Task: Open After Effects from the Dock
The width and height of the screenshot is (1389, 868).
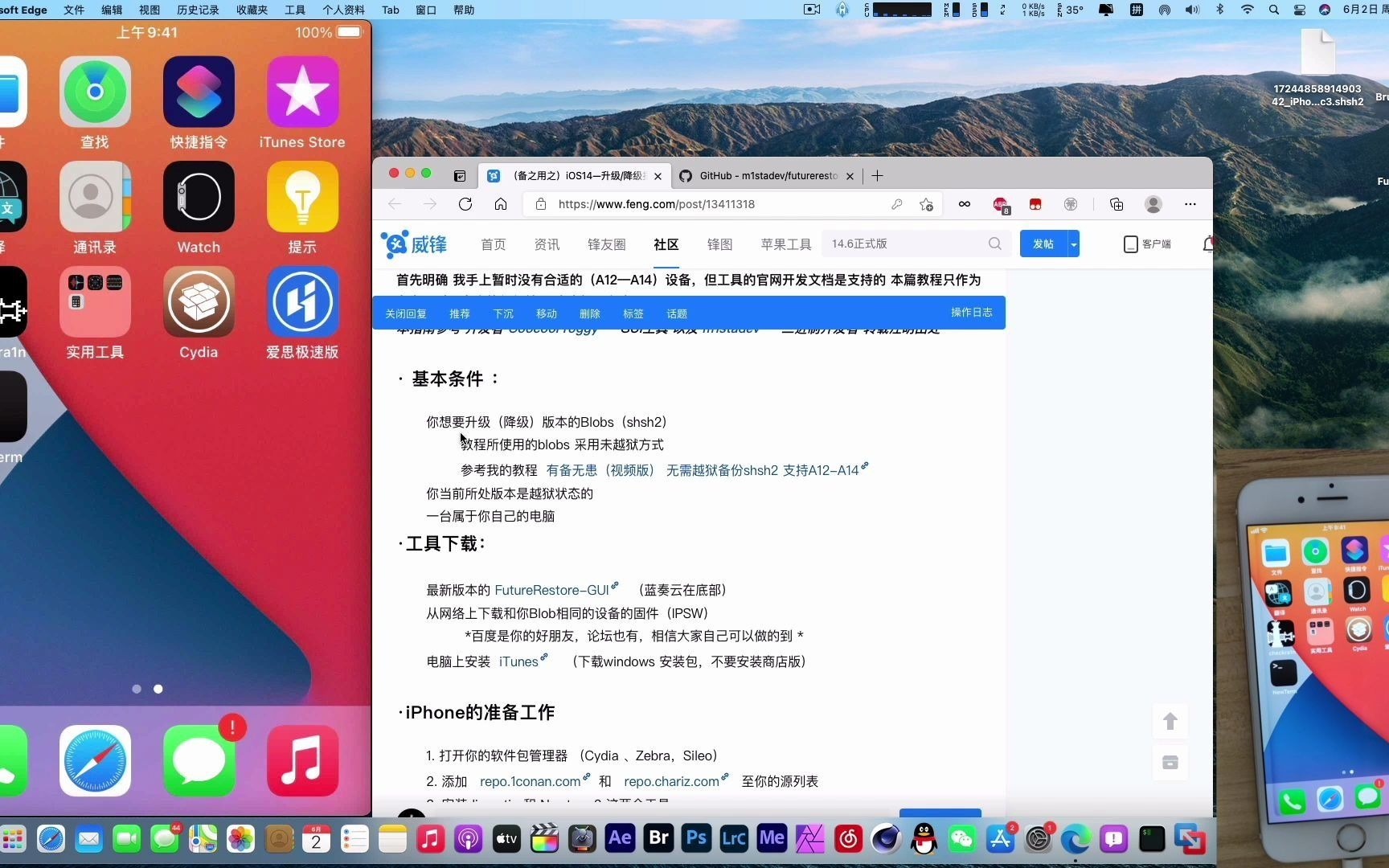Action: click(620, 839)
